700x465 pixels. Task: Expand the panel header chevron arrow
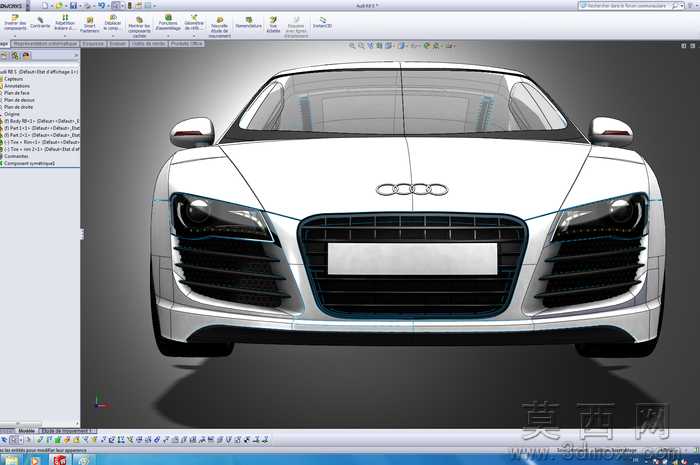pyautogui.click(x=76, y=56)
